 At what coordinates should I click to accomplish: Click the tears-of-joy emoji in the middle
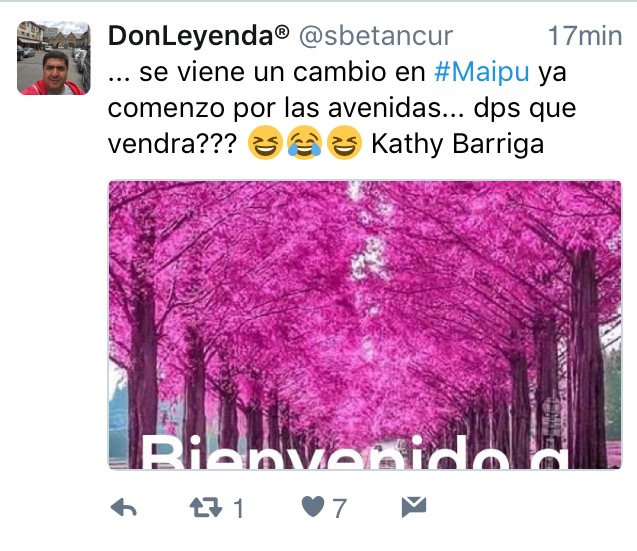click(304, 142)
